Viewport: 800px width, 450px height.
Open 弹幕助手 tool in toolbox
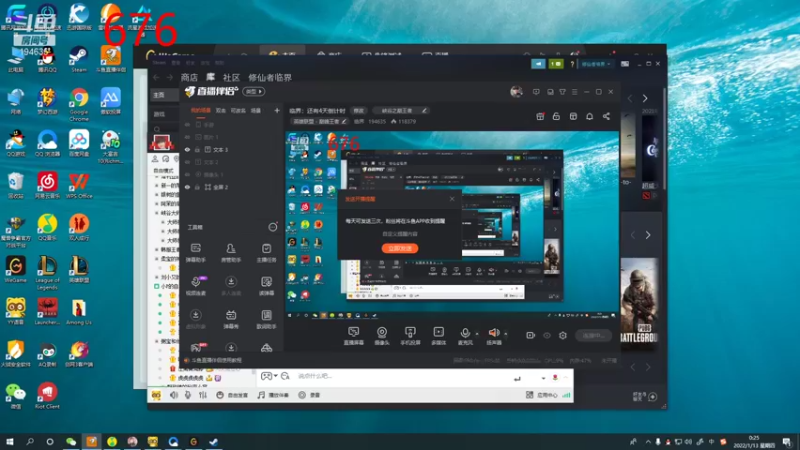195,253
